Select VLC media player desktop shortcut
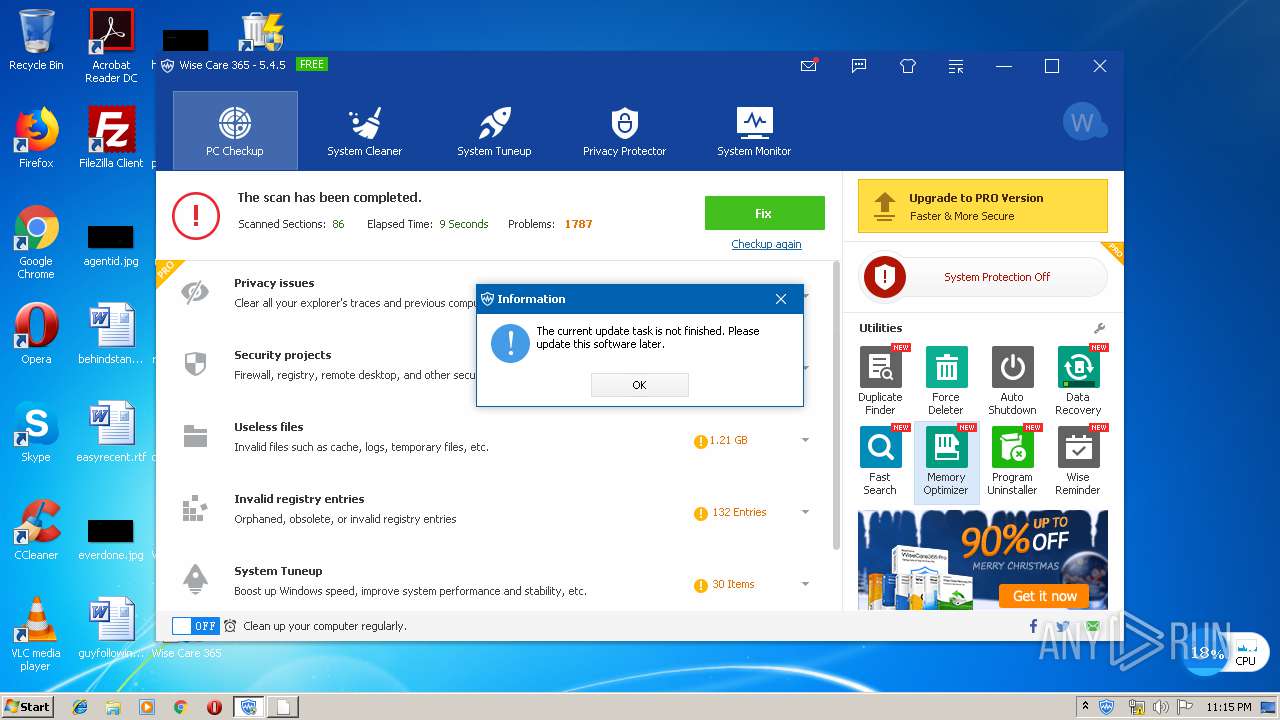Screen dimensions: 1280x720 pos(36,634)
